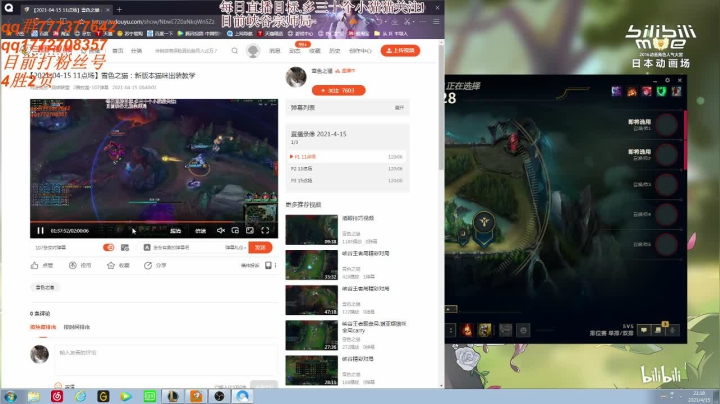Viewport: 720px width, 404px height.
Task: Open recommended video thumbnail with 33:32 duration
Action: pyautogui.click(x=311, y=265)
